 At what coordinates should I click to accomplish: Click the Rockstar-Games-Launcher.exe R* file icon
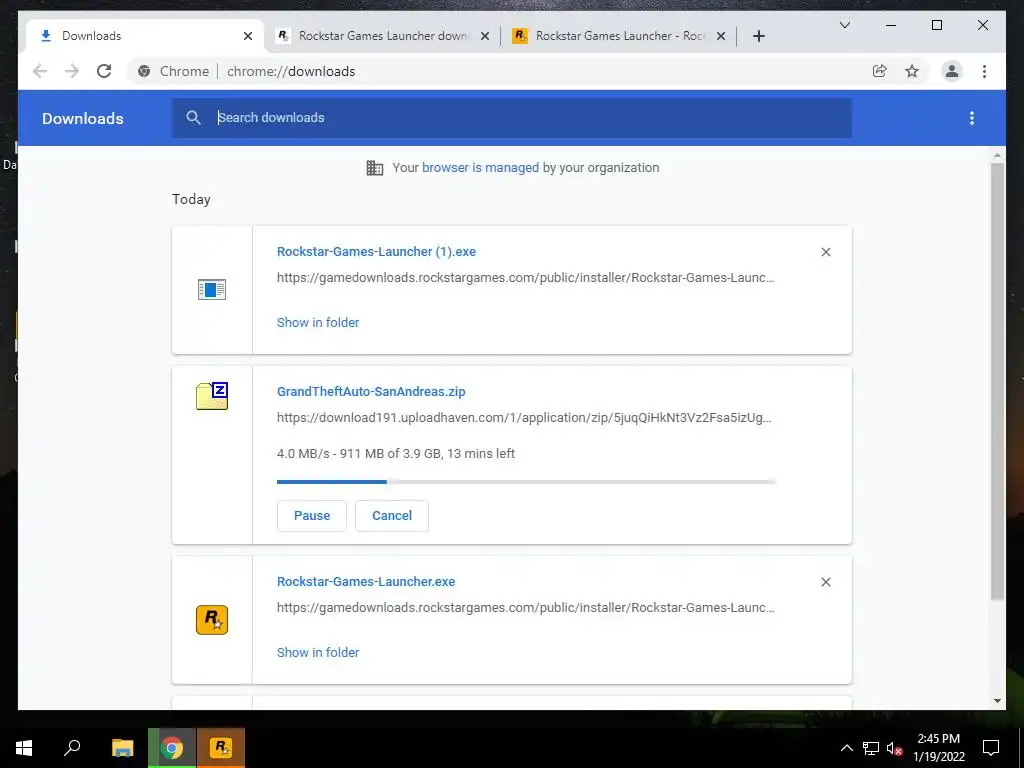pos(212,620)
